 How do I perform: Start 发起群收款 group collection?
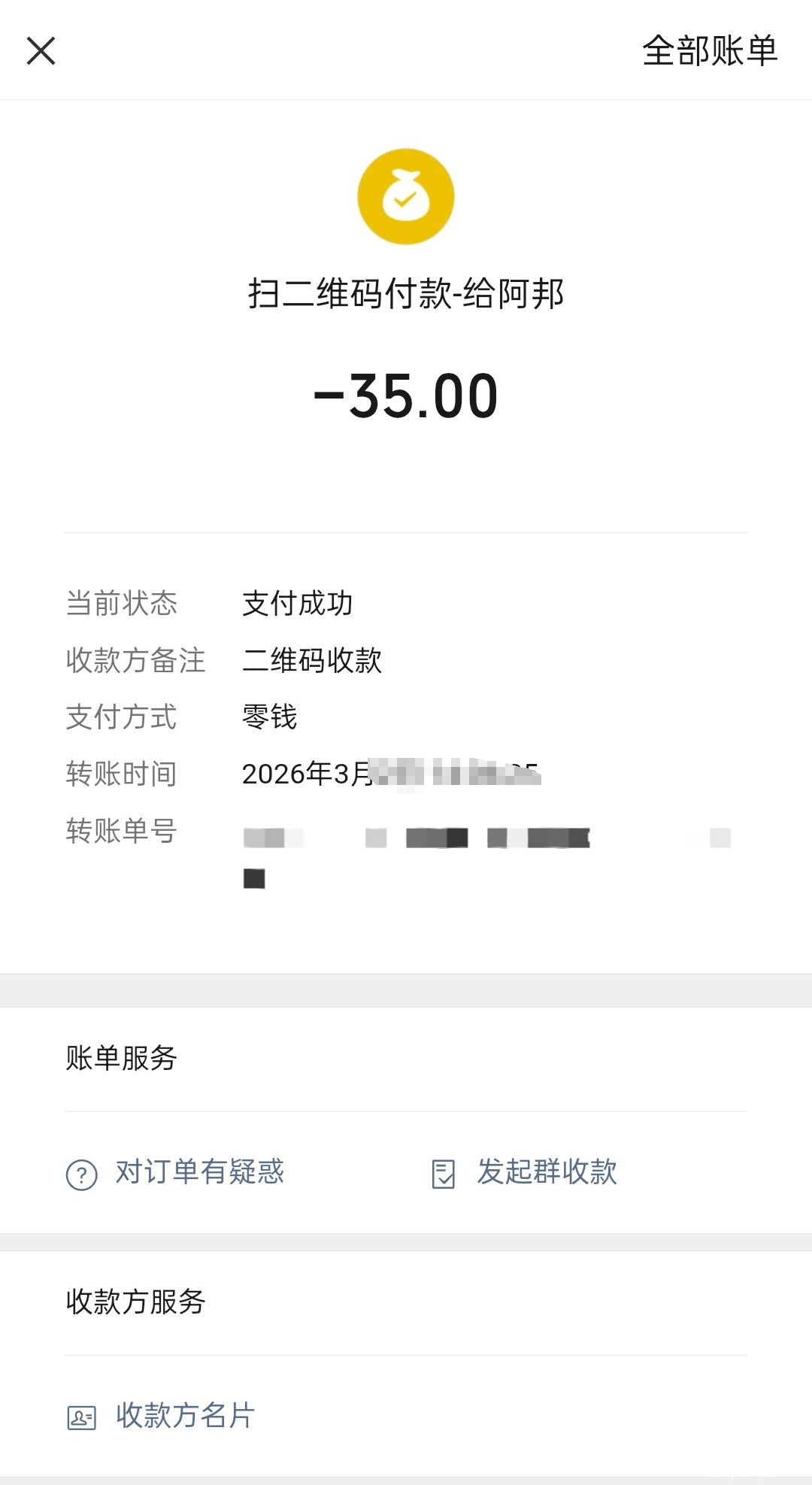[547, 1171]
